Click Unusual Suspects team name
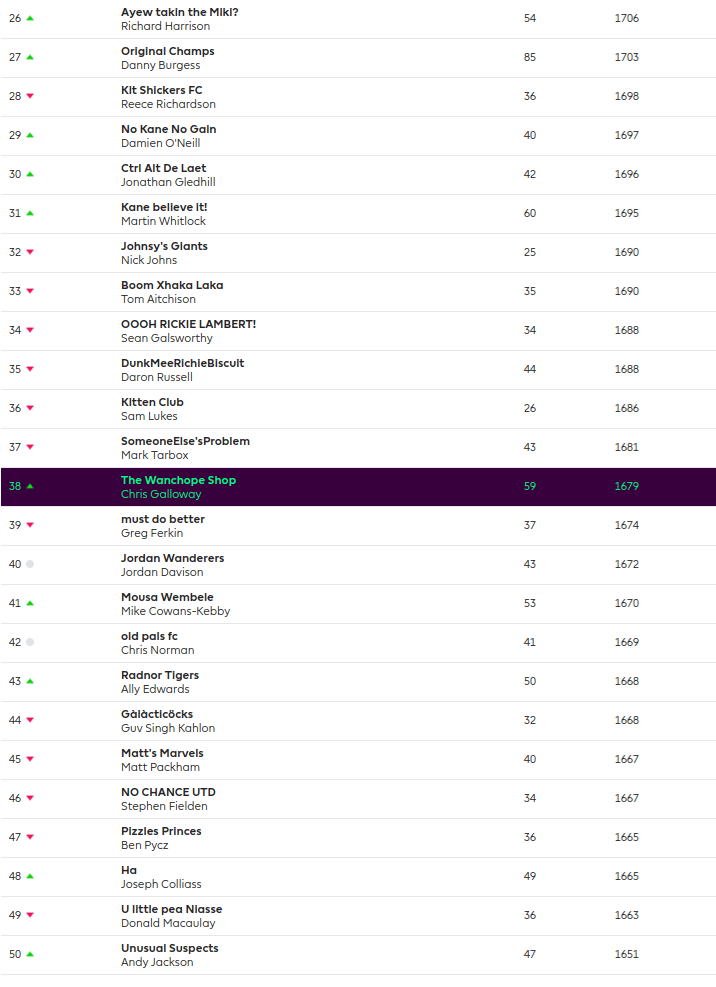716x987 pixels. 169,948
